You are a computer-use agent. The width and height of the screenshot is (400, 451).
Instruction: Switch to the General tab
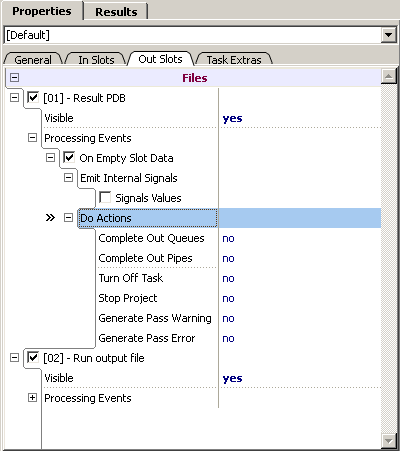pyautogui.click(x=33, y=60)
